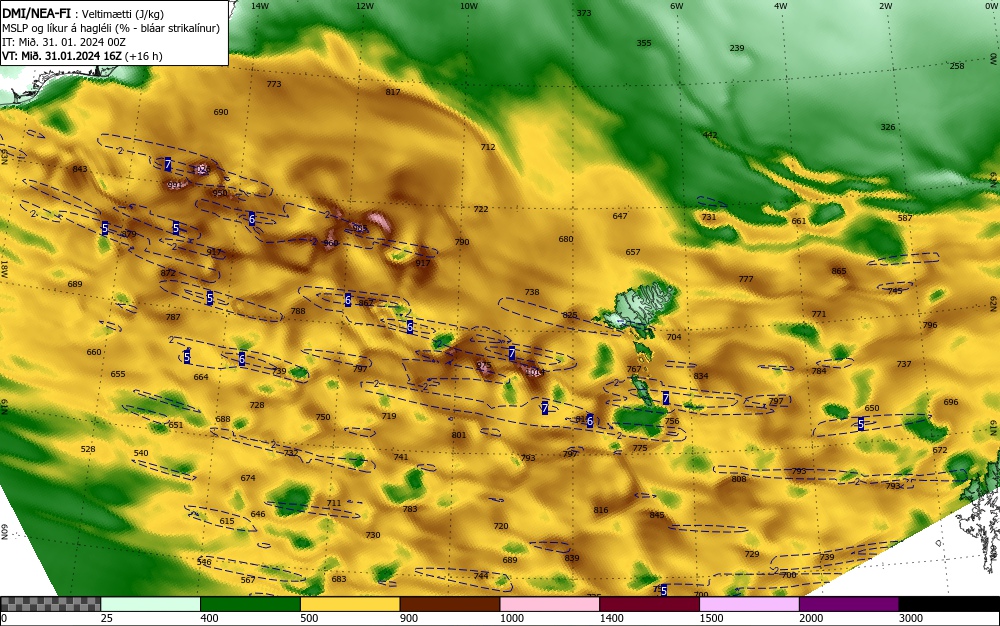Click the map value '839'
The width and height of the screenshot is (1000, 626).
tap(571, 558)
